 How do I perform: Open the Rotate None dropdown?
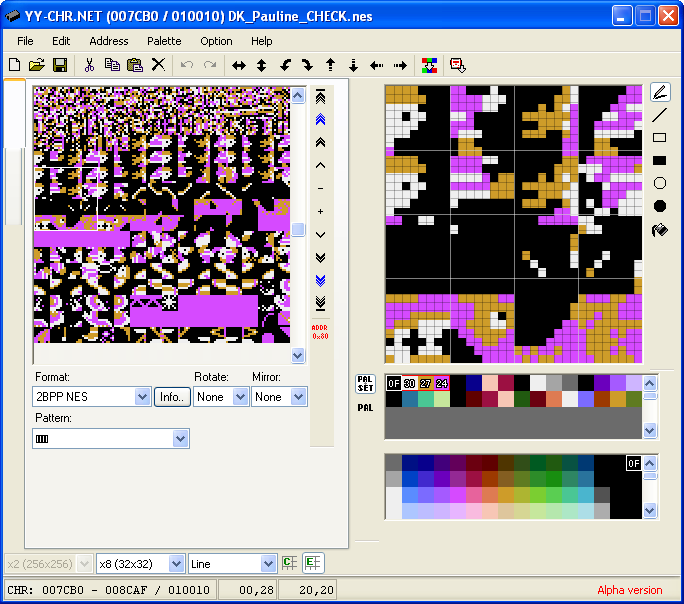(221, 396)
